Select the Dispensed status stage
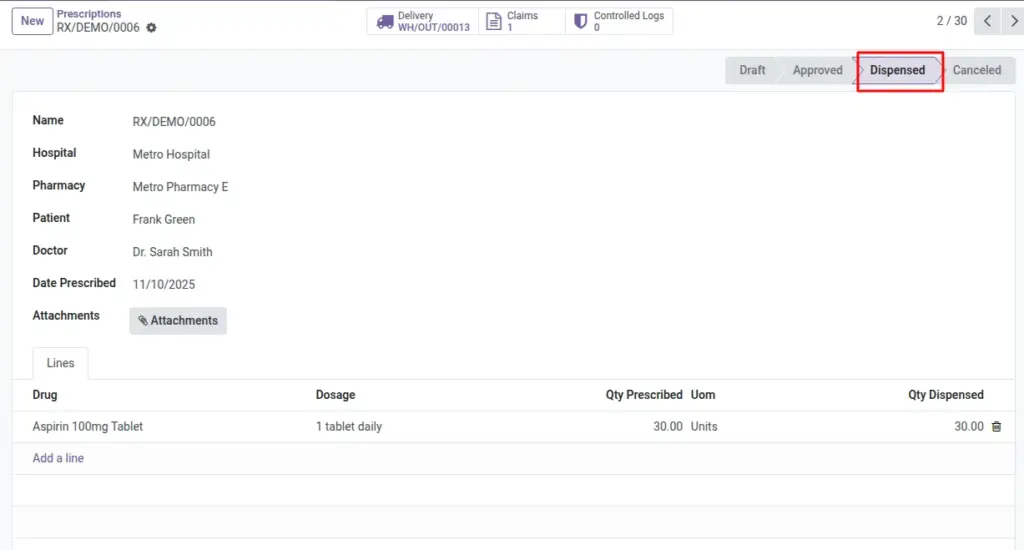1024x550 pixels. coord(897,70)
